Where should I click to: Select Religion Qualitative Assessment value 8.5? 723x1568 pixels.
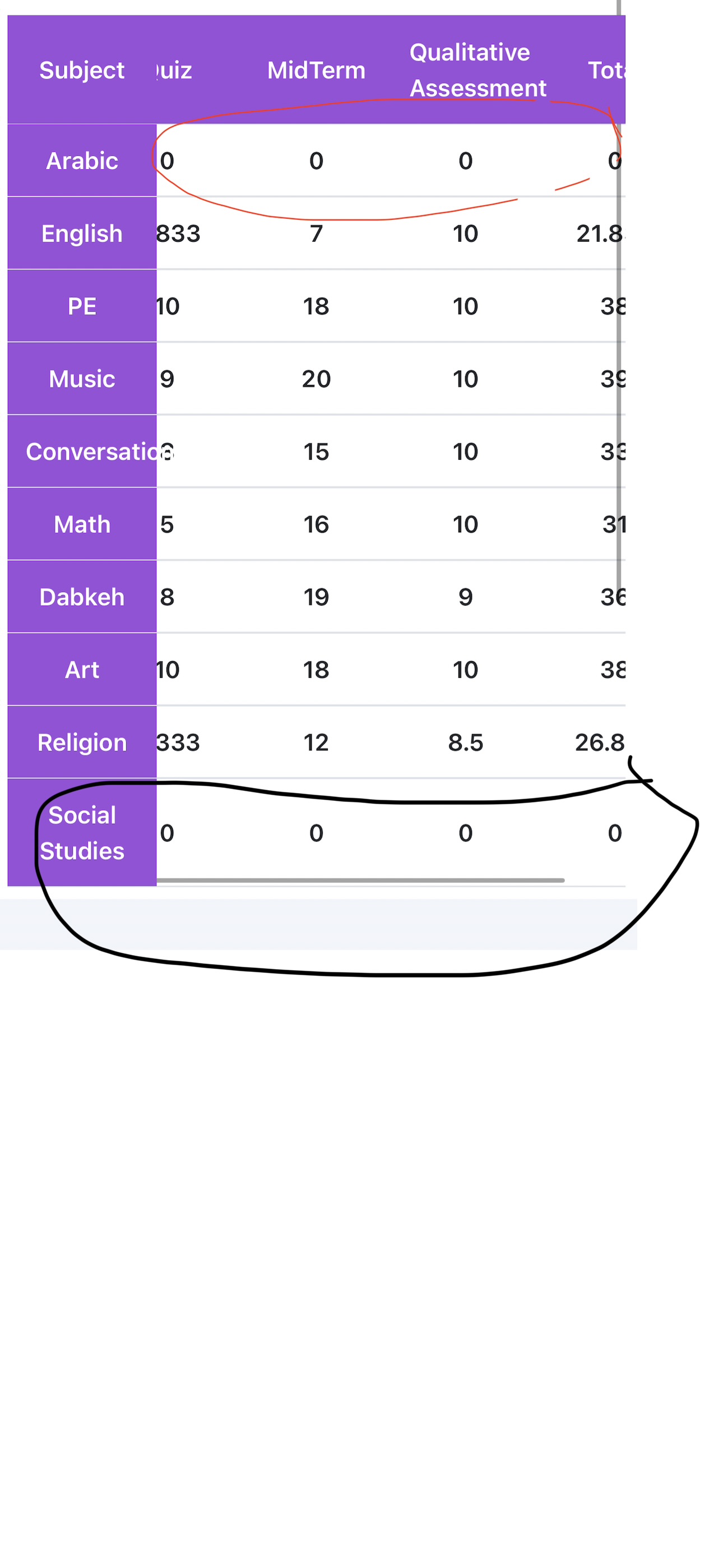(466, 743)
